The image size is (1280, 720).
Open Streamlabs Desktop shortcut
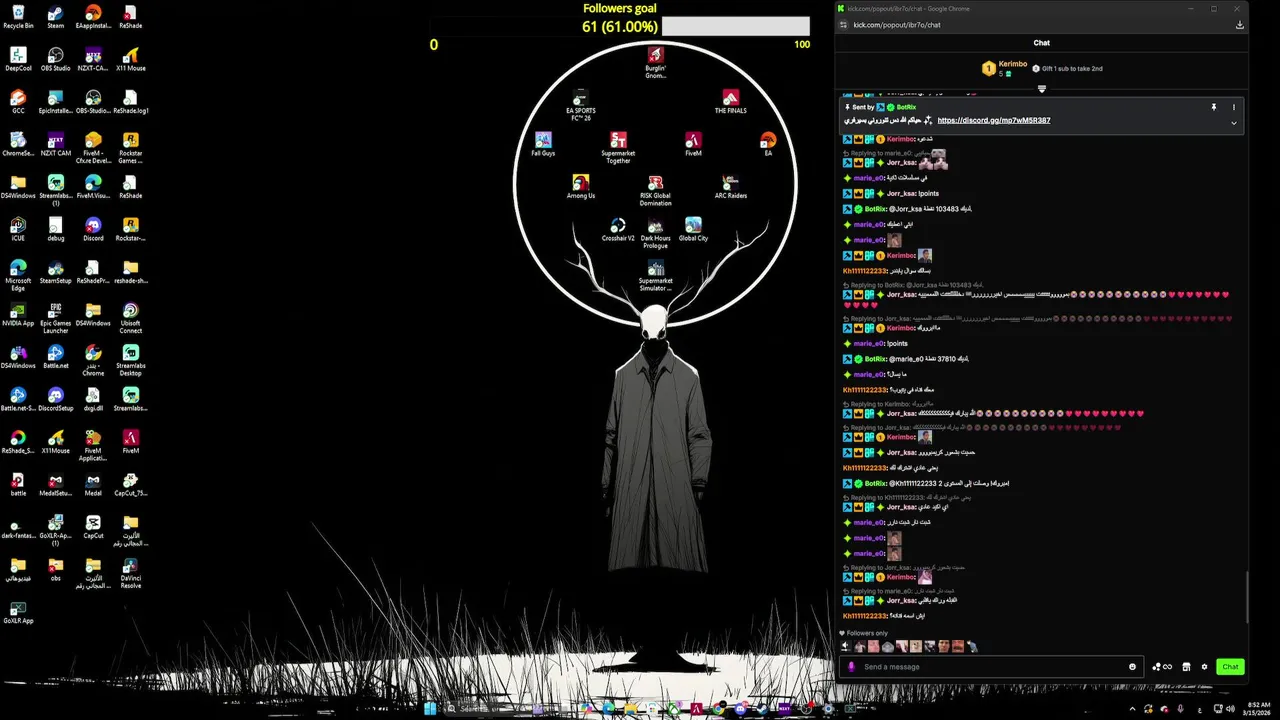[x=131, y=361]
